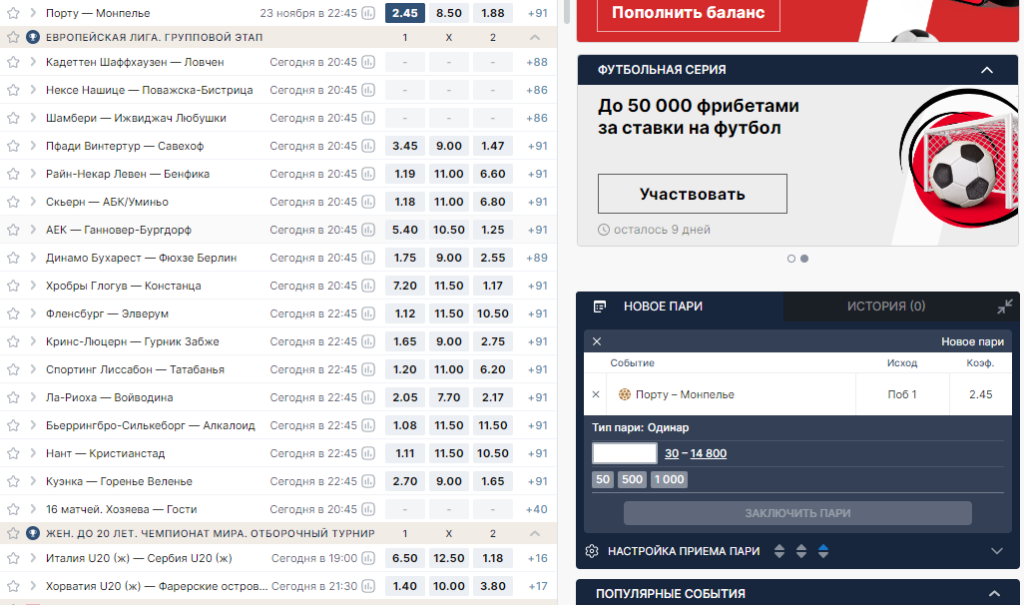
Task: Open statistics icon for Динамо Бухарест match
Action: tap(368, 258)
